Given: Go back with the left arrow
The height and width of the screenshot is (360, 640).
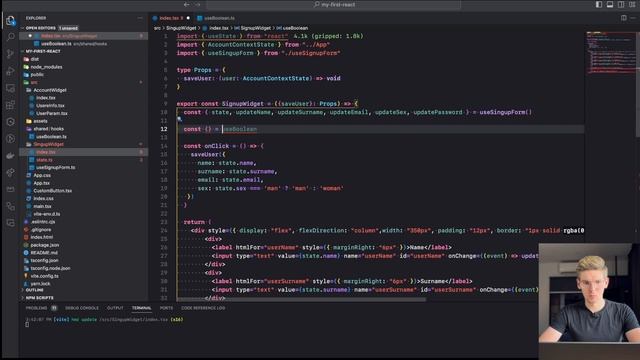Looking at the screenshot, I should point(187,4).
